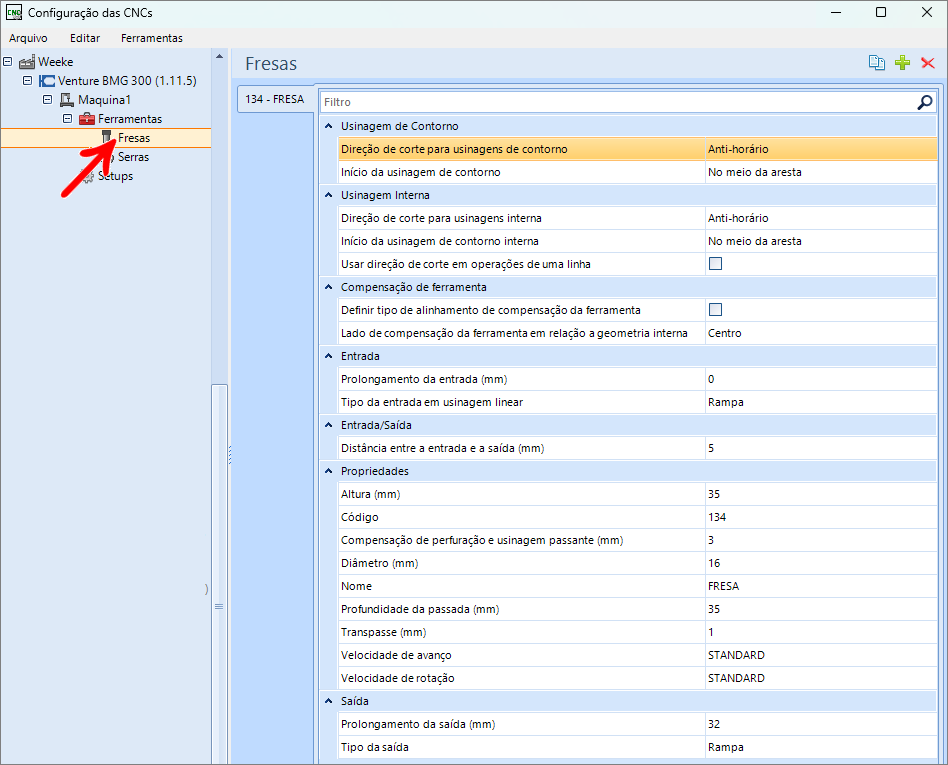The width and height of the screenshot is (948, 765).
Task: Open the Ferramentas menu
Action: point(152,38)
